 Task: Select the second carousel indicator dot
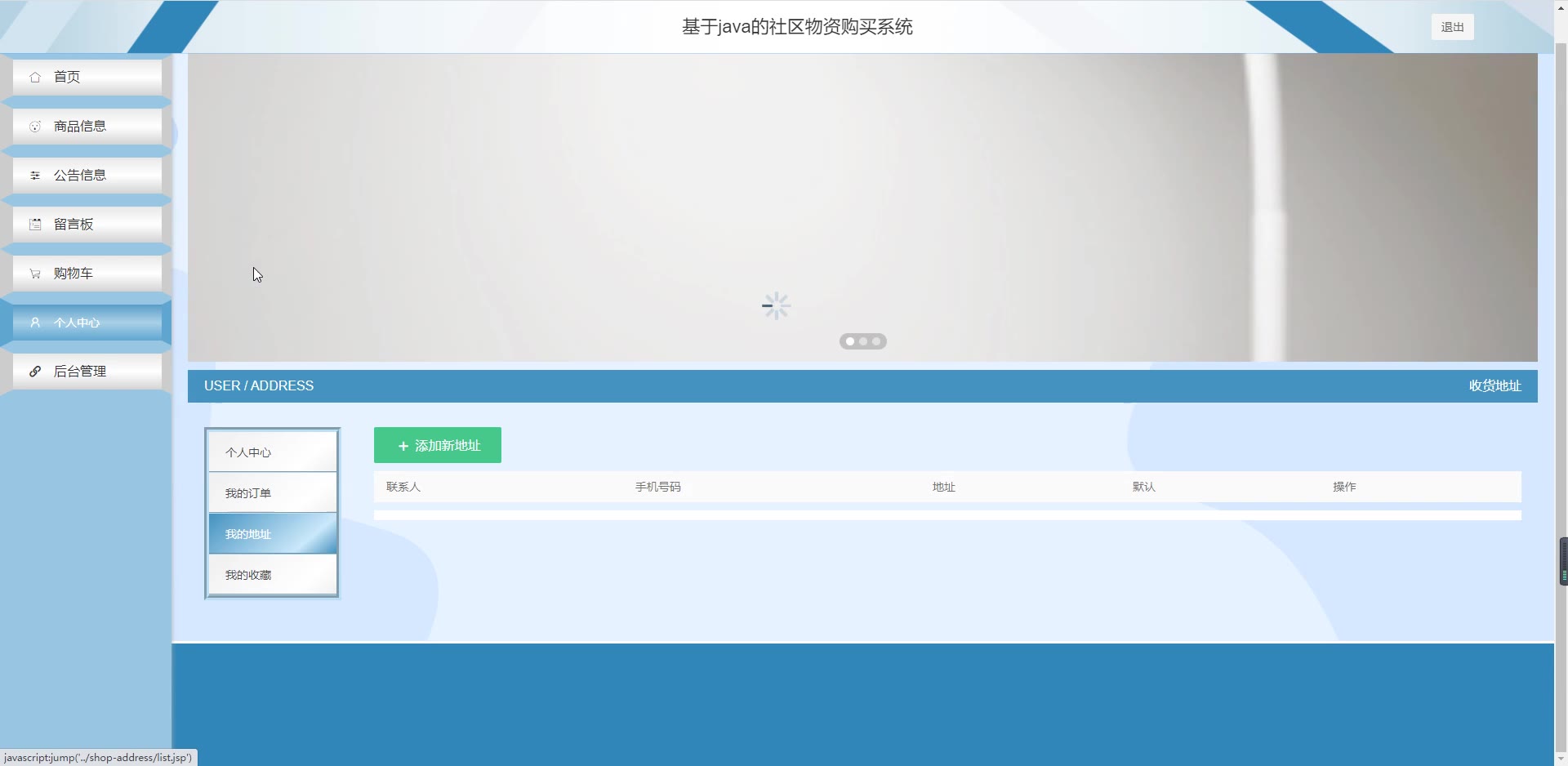pyautogui.click(x=863, y=341)
